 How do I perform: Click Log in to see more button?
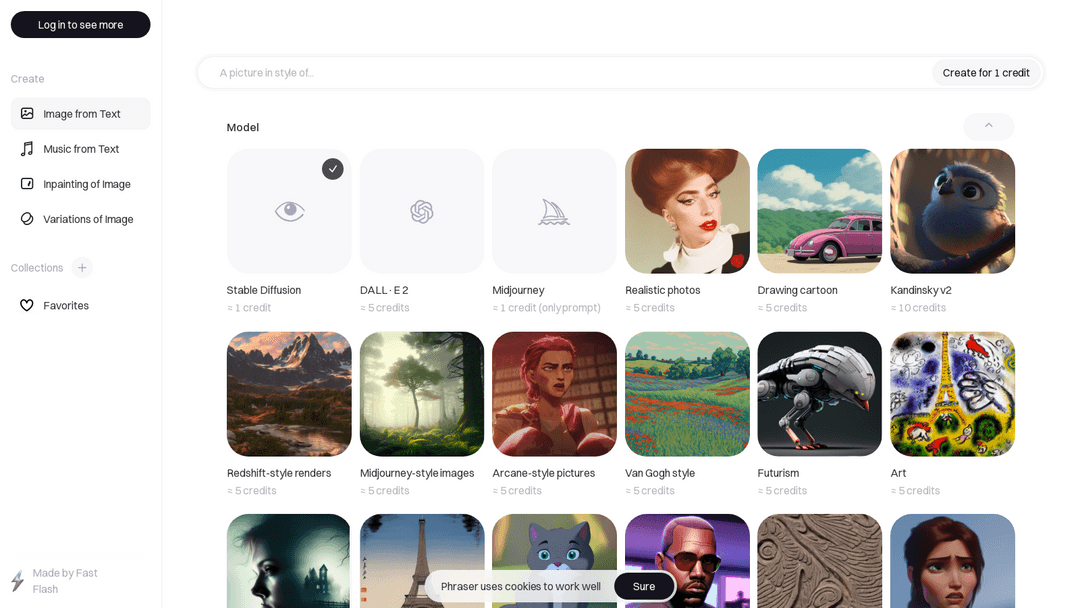[81, 25]
